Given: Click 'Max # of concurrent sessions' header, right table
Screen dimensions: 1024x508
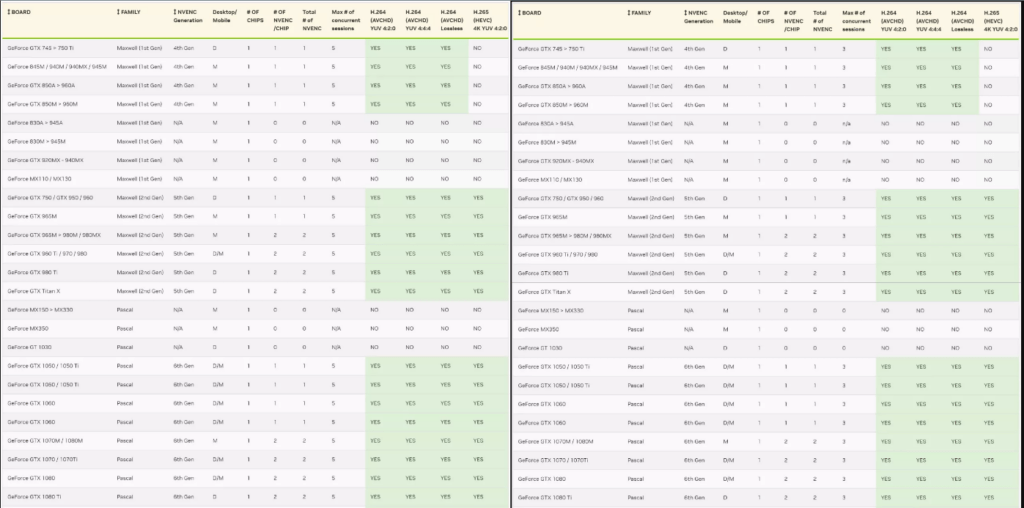Looking at the screenshot, I should pyautogui.click(x=856, y=21).
